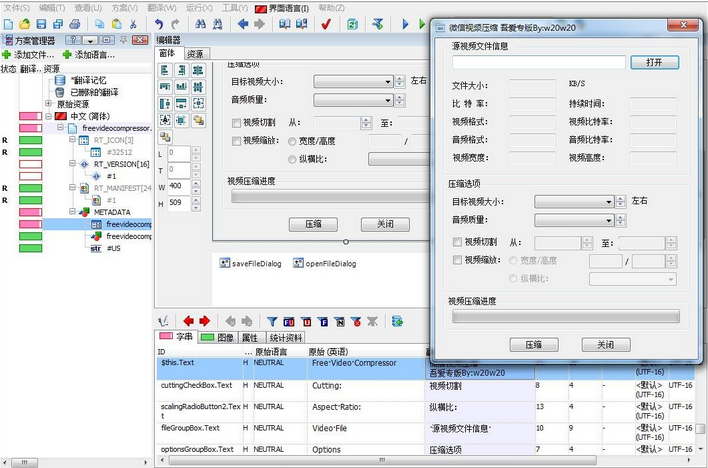Image resolution: width=708 pixels, height=468 pixels.
Task: Click the Copy toolbar icon
Action: coord(99,24)
